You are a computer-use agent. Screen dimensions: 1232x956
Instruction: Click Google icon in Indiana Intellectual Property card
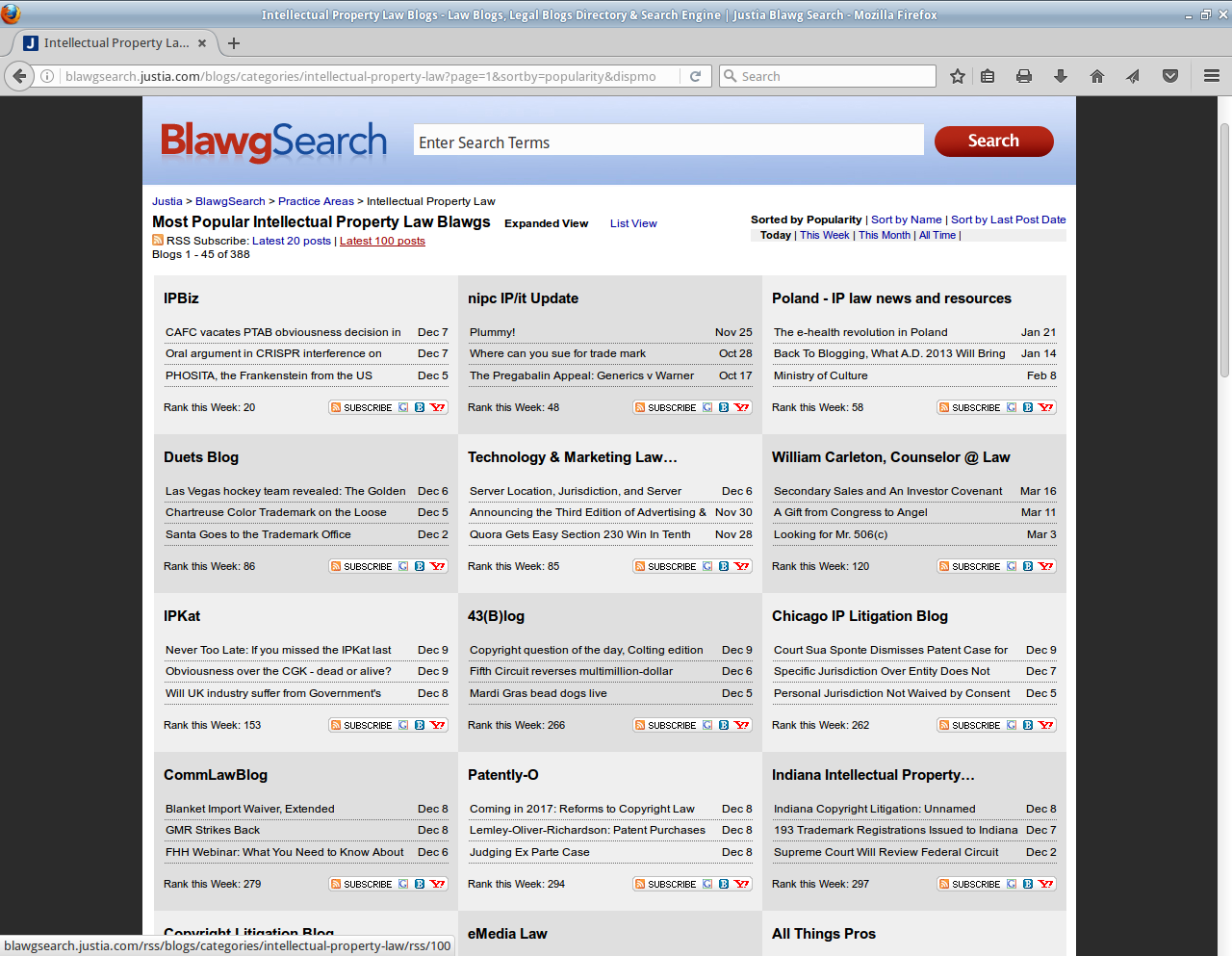[x=1012, y=884]
